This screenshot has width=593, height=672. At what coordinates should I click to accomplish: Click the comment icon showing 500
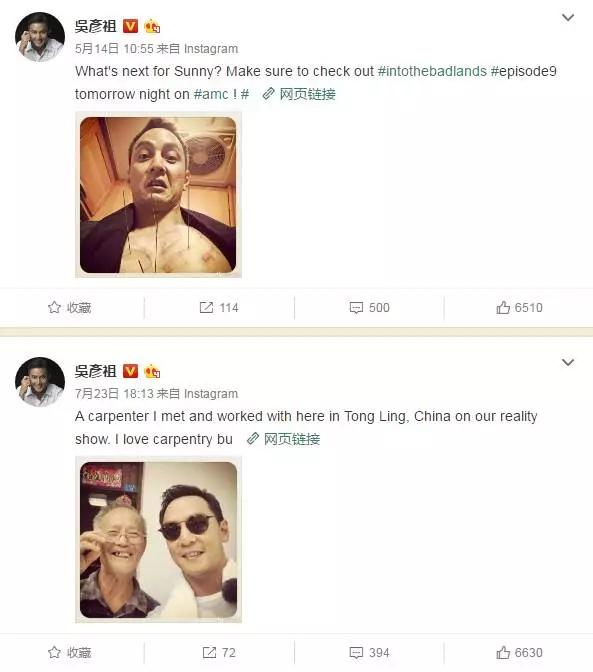point(356,308)
